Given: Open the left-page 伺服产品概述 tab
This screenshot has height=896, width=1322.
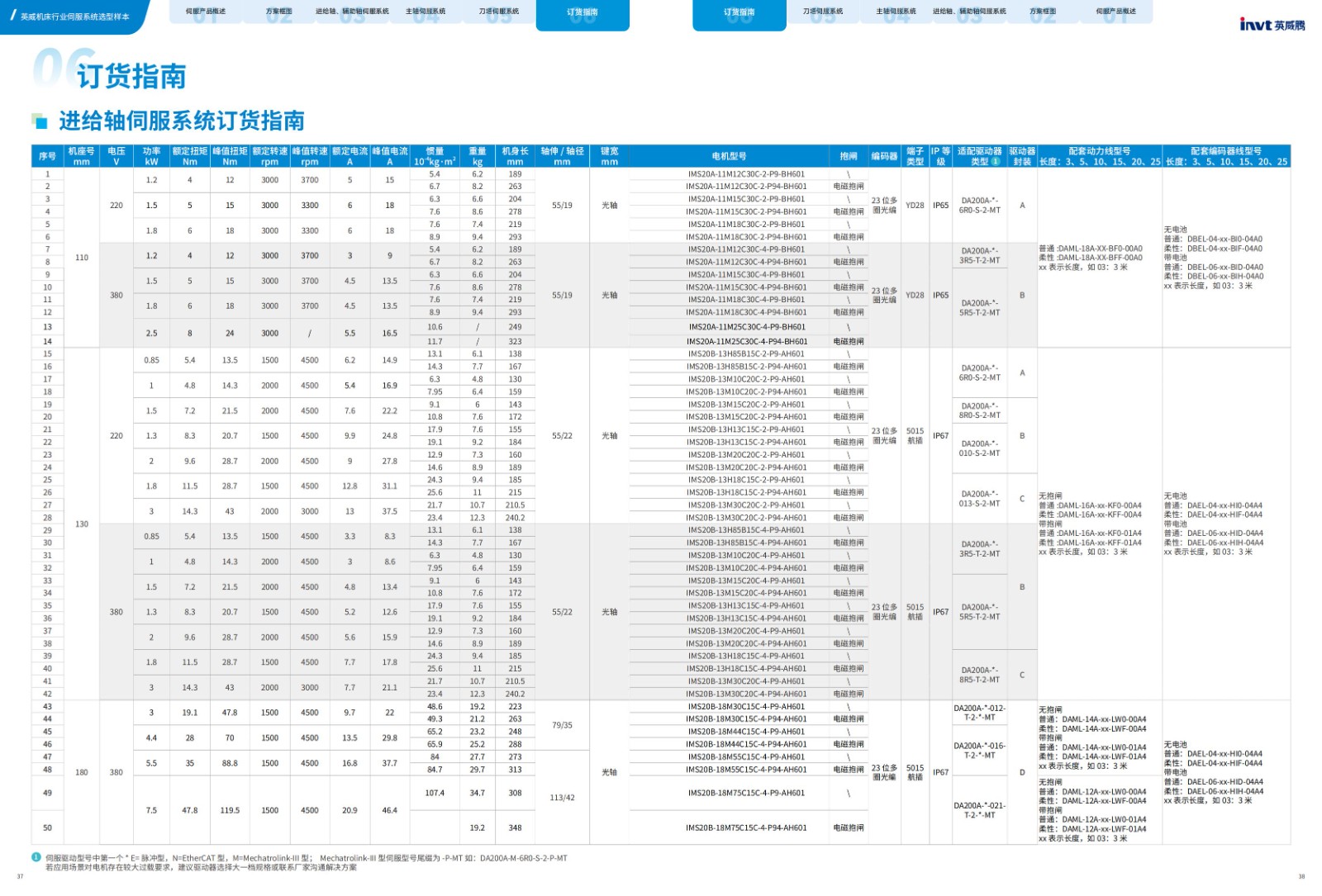Looking at the screenshot, I should click(x=205, y=12).
